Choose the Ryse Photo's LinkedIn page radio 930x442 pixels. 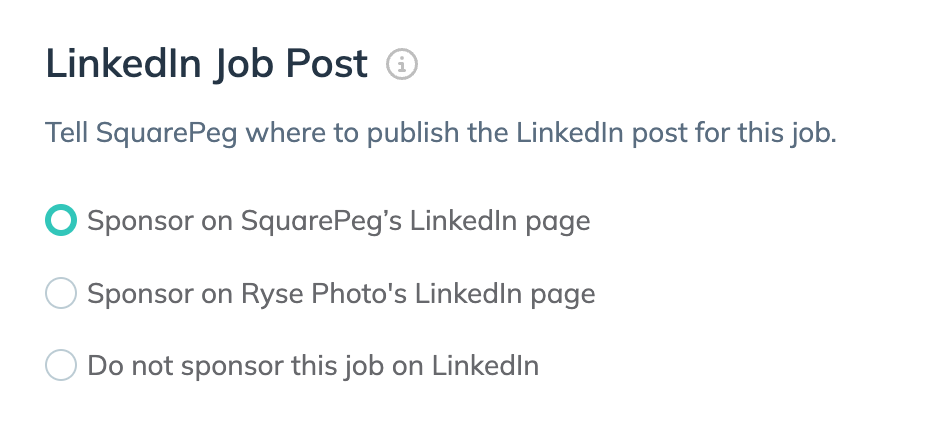coord(61,293)
